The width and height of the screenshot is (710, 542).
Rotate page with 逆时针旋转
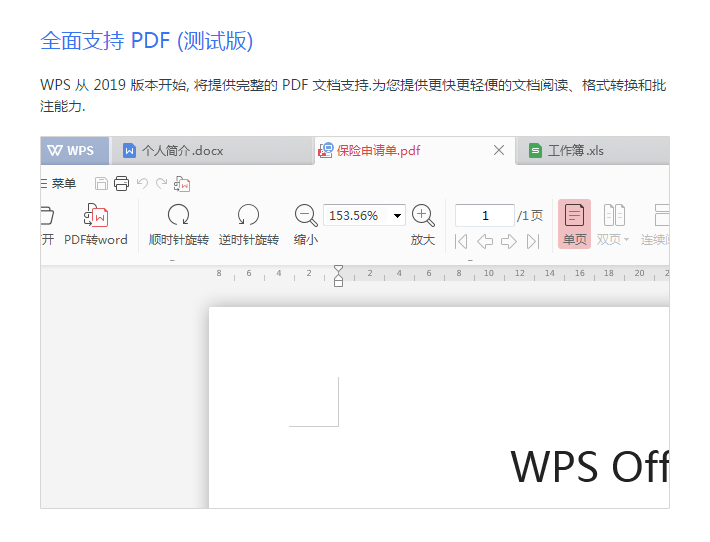pos(249,225)
